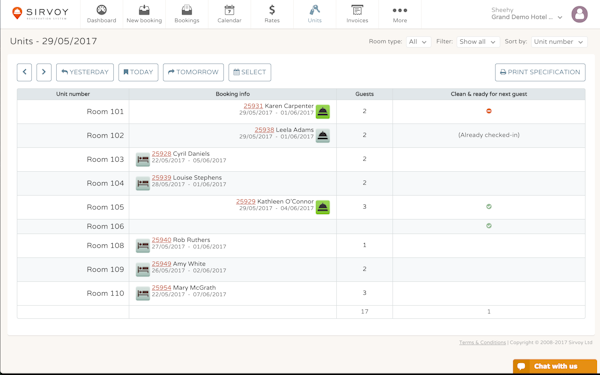Click the Already checked-in text for Room 102
The width and height of the screenshot is (600, 375).
[489, 135]
